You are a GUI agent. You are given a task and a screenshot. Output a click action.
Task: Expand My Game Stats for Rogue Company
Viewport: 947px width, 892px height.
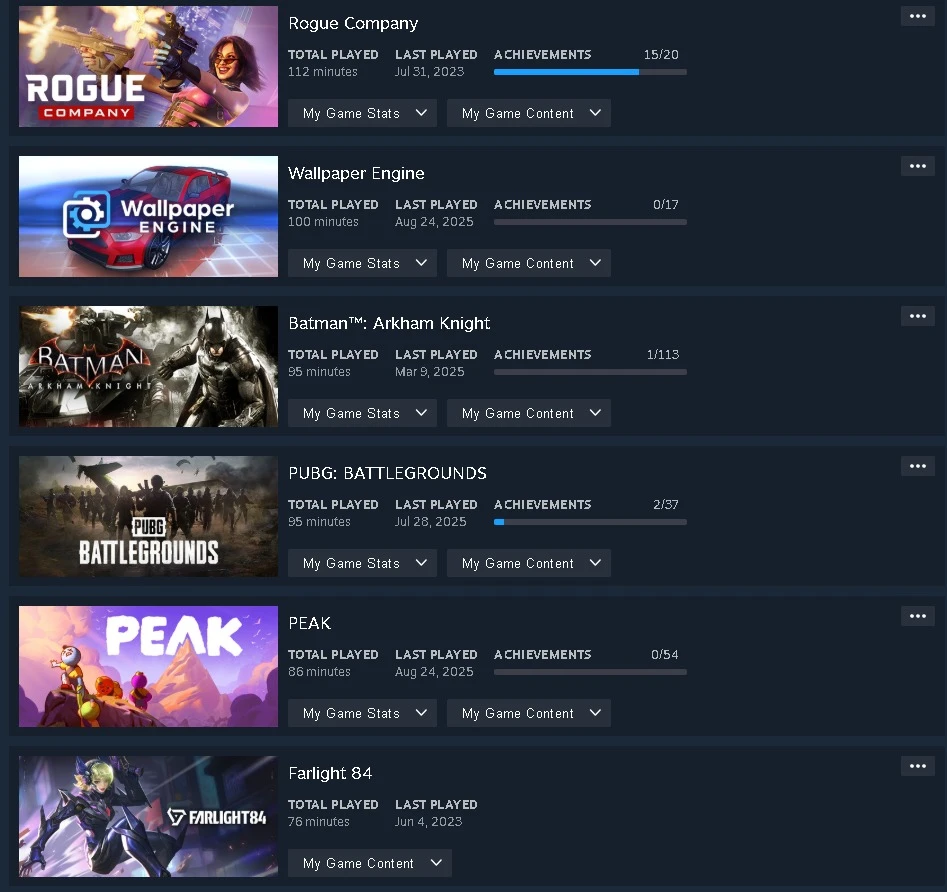(x=362, y=113)
